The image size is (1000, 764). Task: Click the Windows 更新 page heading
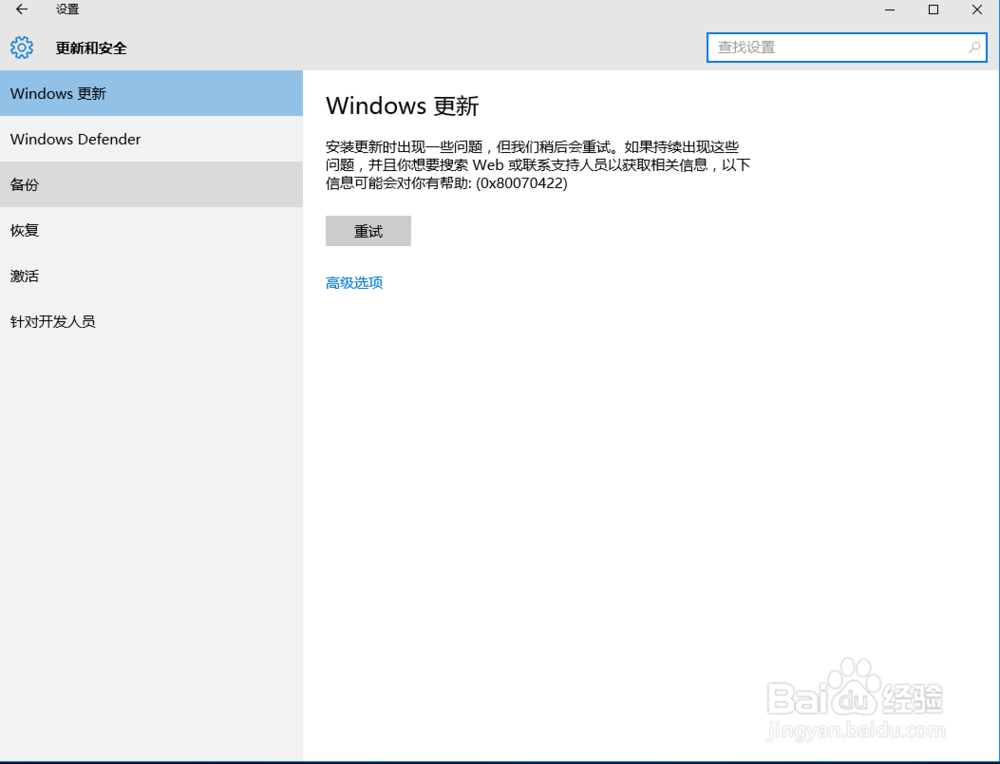coord(402,106)
